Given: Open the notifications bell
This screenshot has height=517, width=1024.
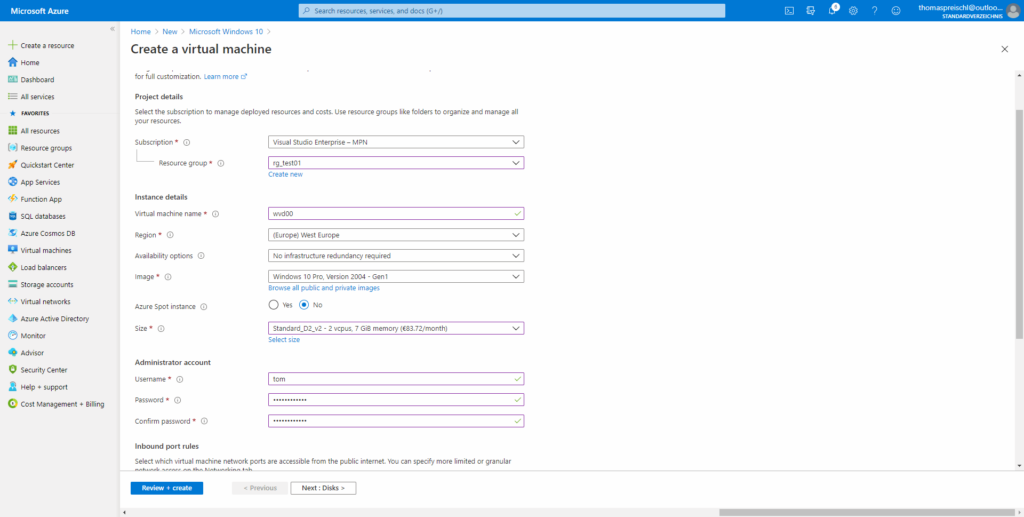Looking at the screenshot, I should 832,10.
